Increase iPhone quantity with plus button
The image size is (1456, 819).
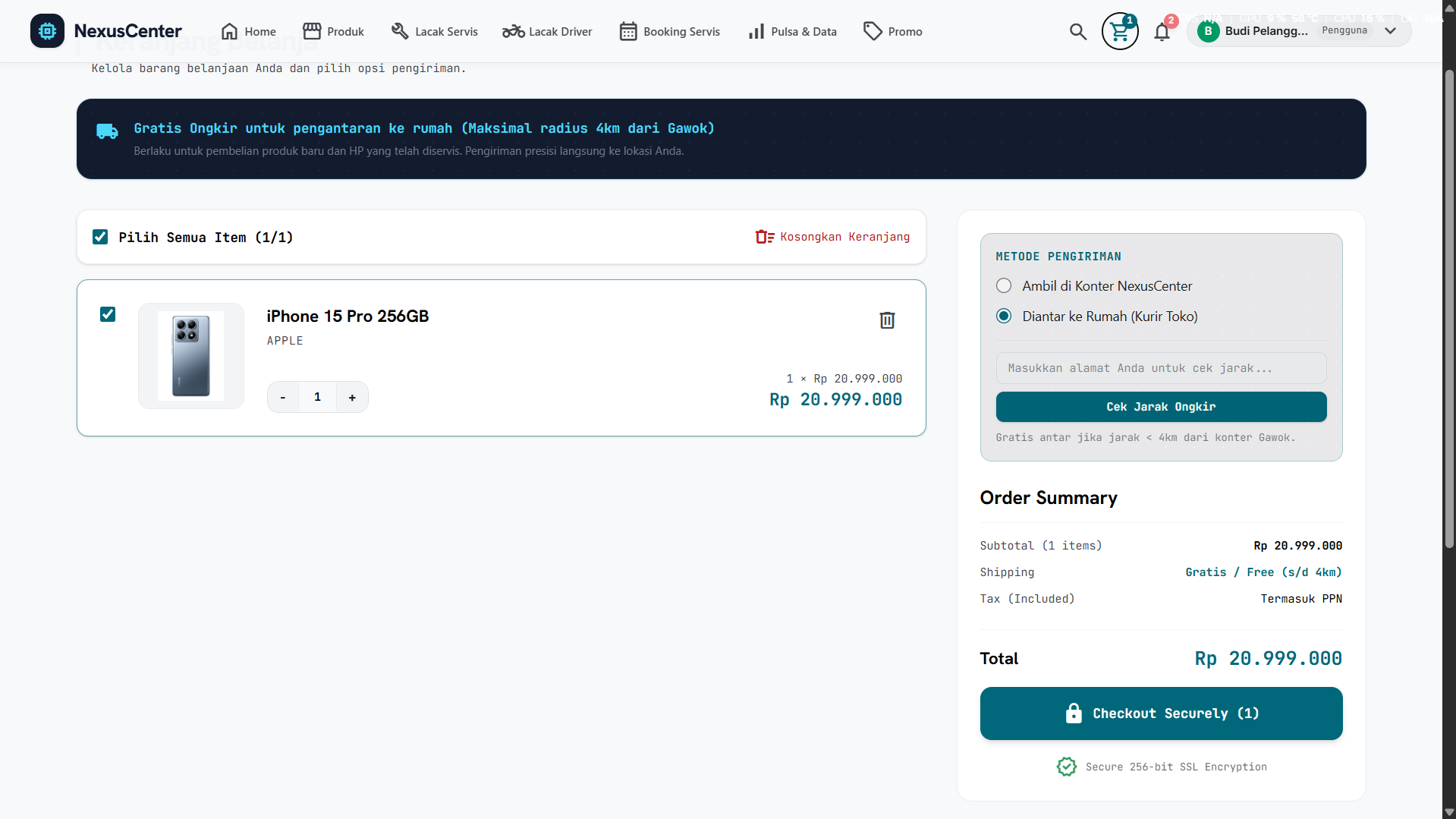tap(352, 397)
